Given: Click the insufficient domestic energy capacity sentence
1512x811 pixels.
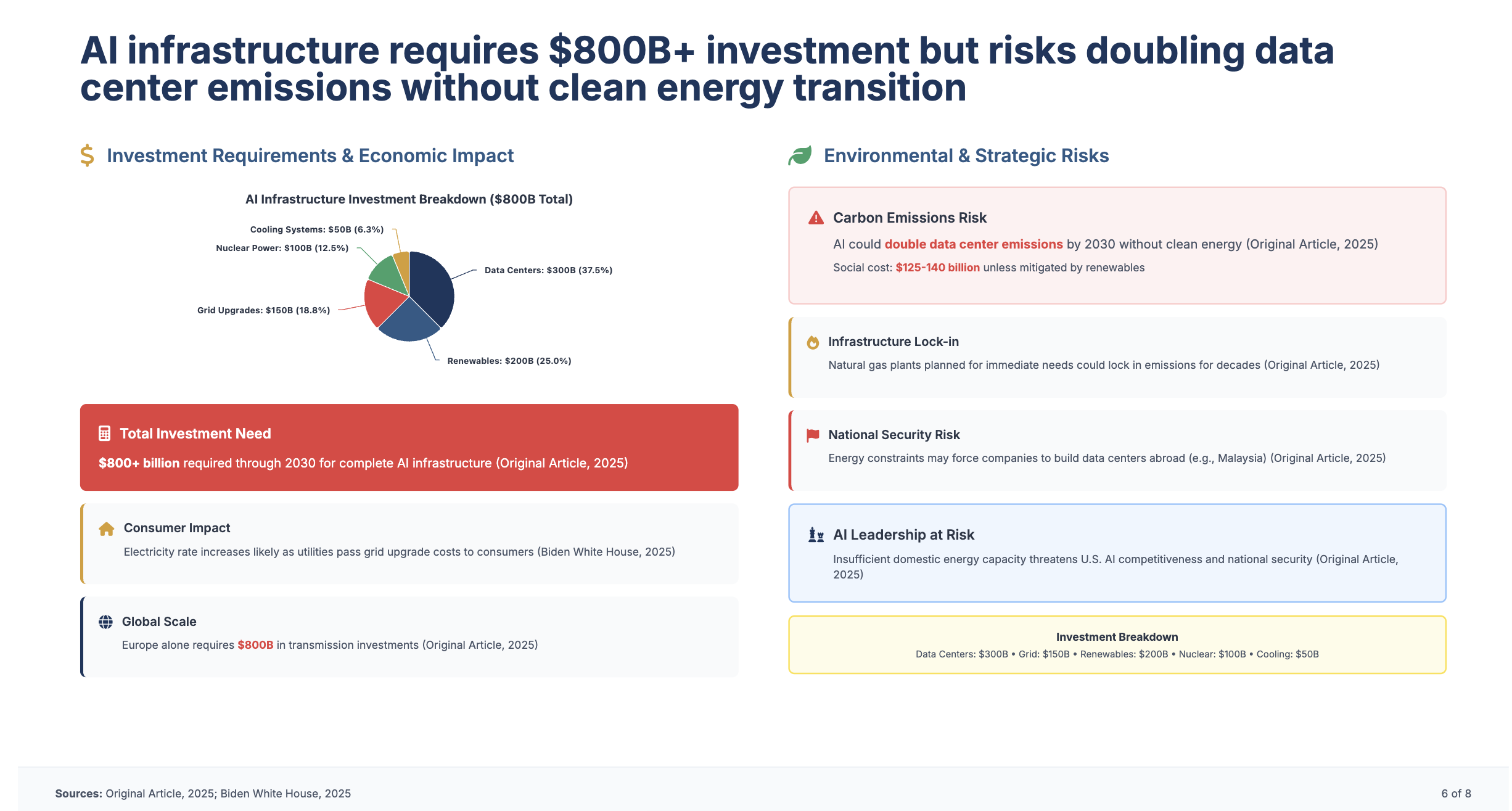Looking at the screenshot, I should pyautogui.click(x=1116, y=567).
